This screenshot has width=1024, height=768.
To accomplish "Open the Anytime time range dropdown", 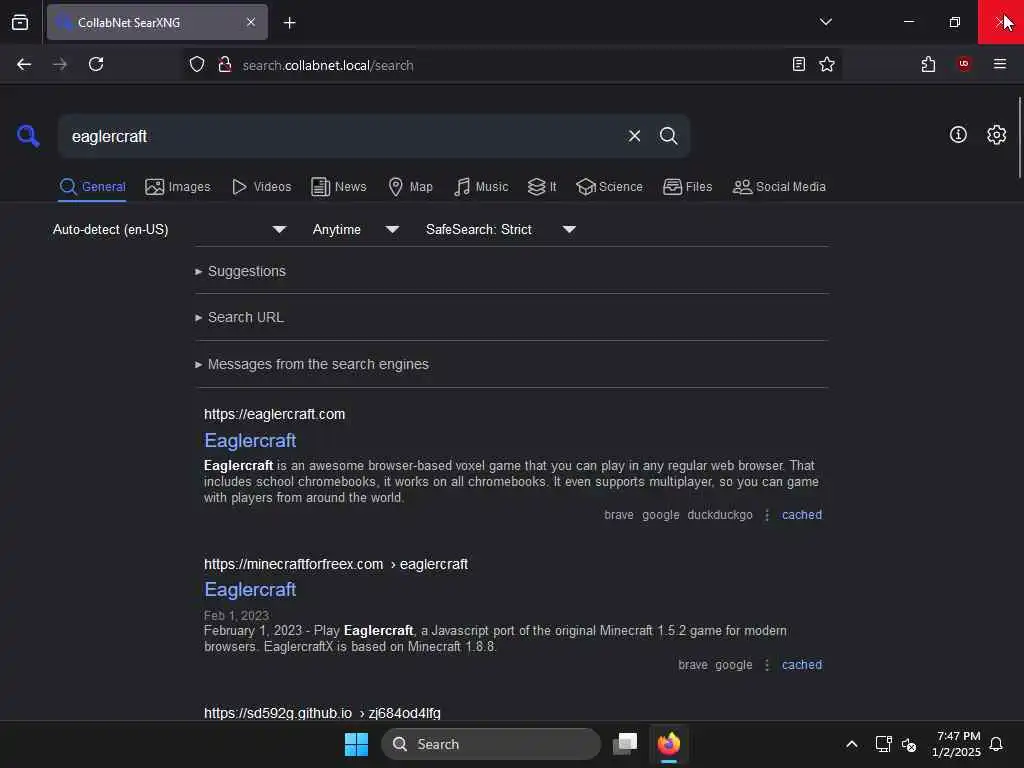I will 355,229.
